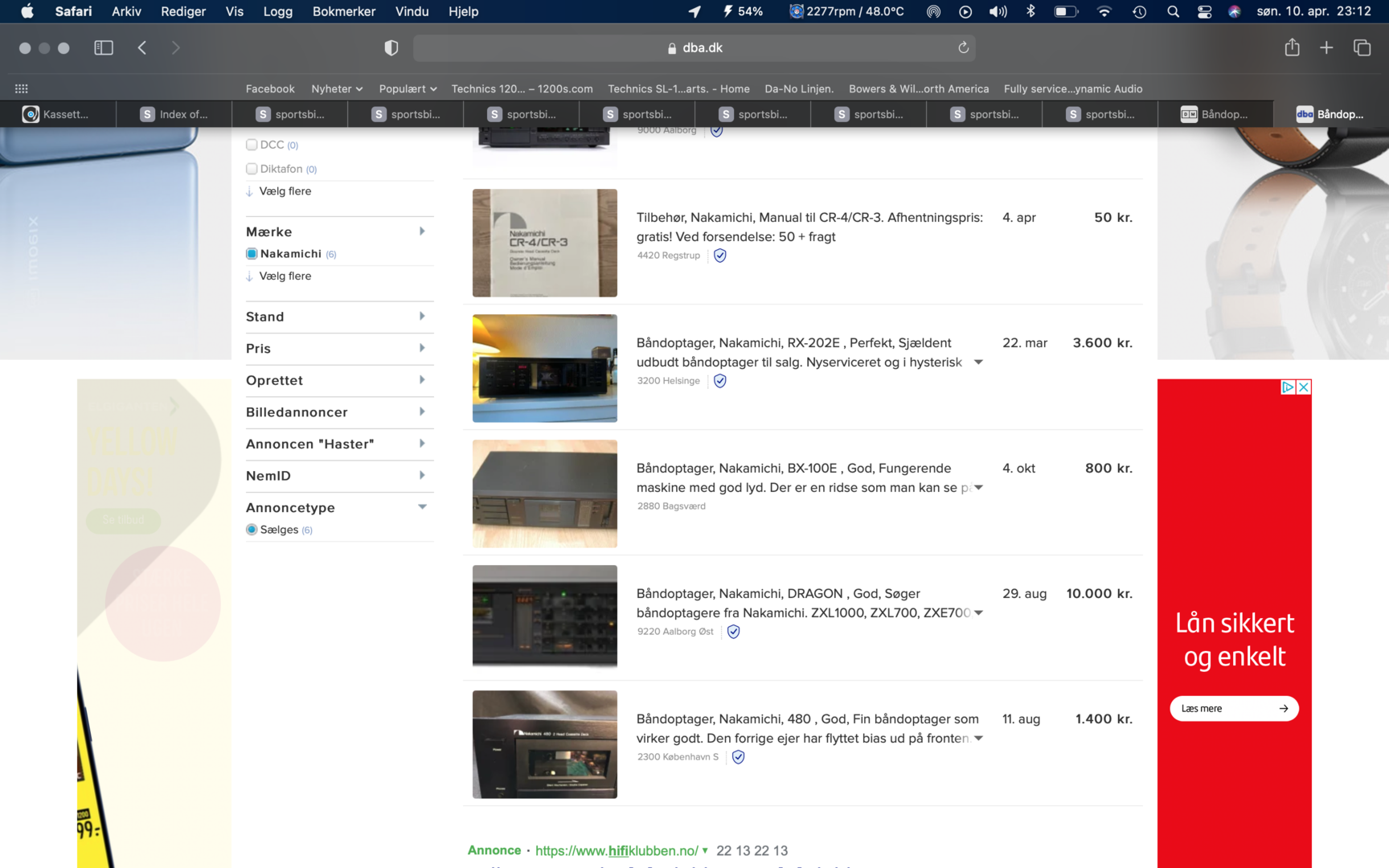The width and height of the screenshot is (1389, 868).
Task: Open the Apple menu
Action: coord(27,11)
